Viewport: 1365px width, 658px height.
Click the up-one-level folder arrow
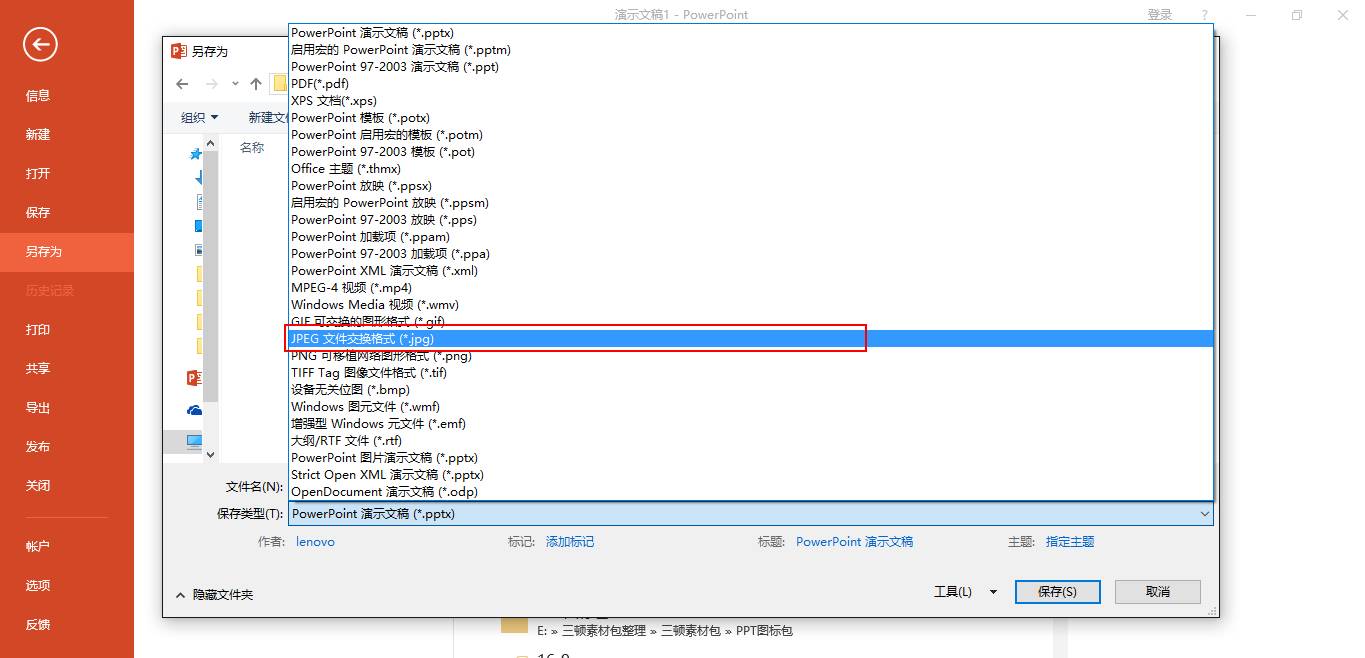(255, 83)
